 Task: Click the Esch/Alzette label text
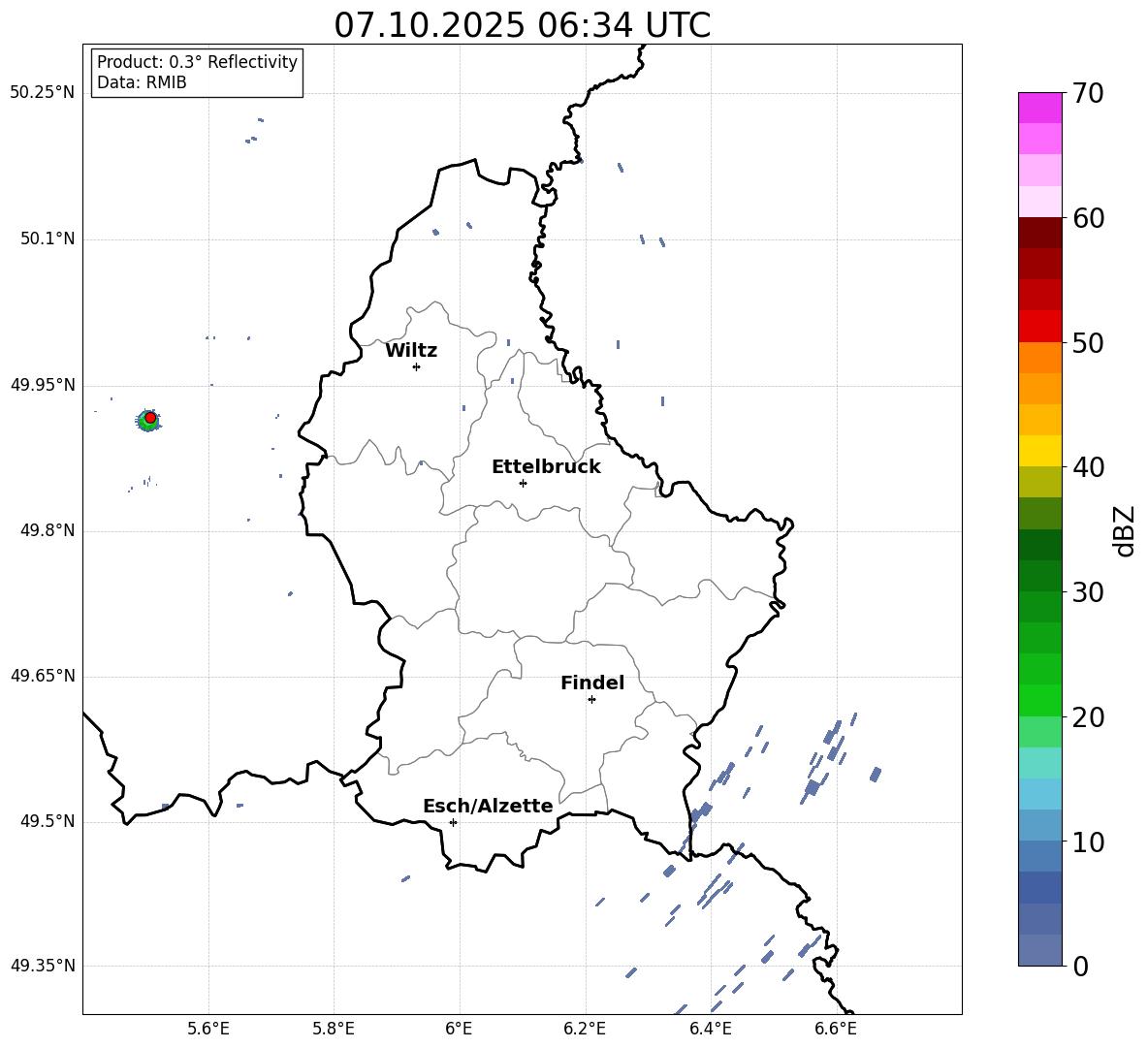[x=488, y=806]
